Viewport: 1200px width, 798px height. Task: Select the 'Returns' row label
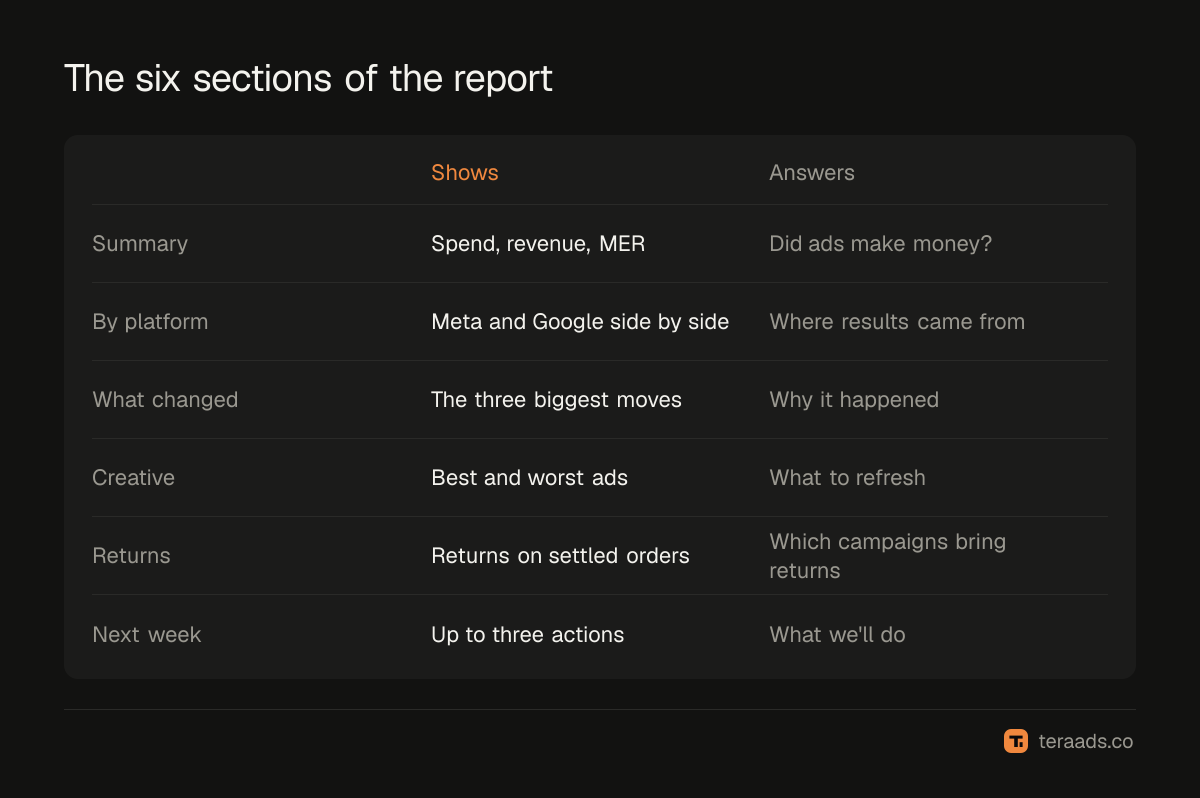(131, 555)
